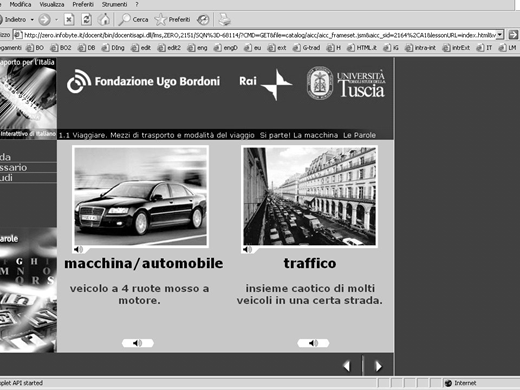Open the intra-int bookmark link
Screen dimensions: 520x390
420,48
